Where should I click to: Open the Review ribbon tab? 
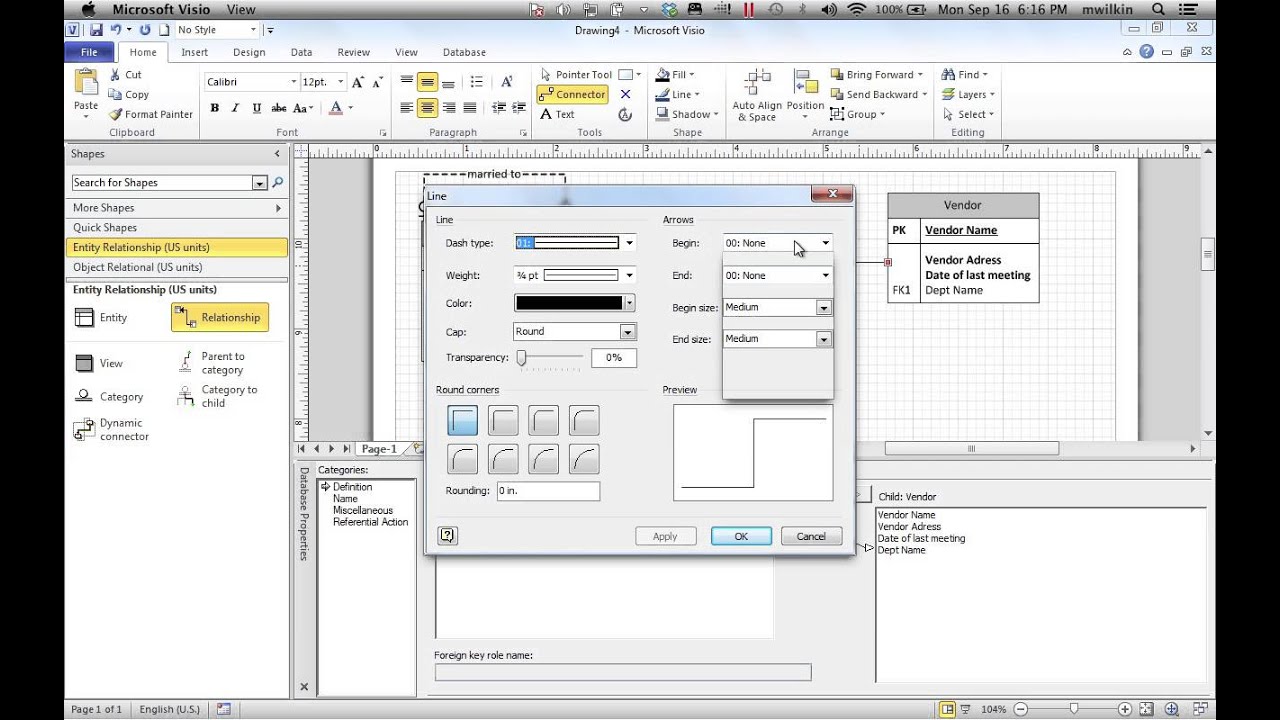(x=354, y=52)
